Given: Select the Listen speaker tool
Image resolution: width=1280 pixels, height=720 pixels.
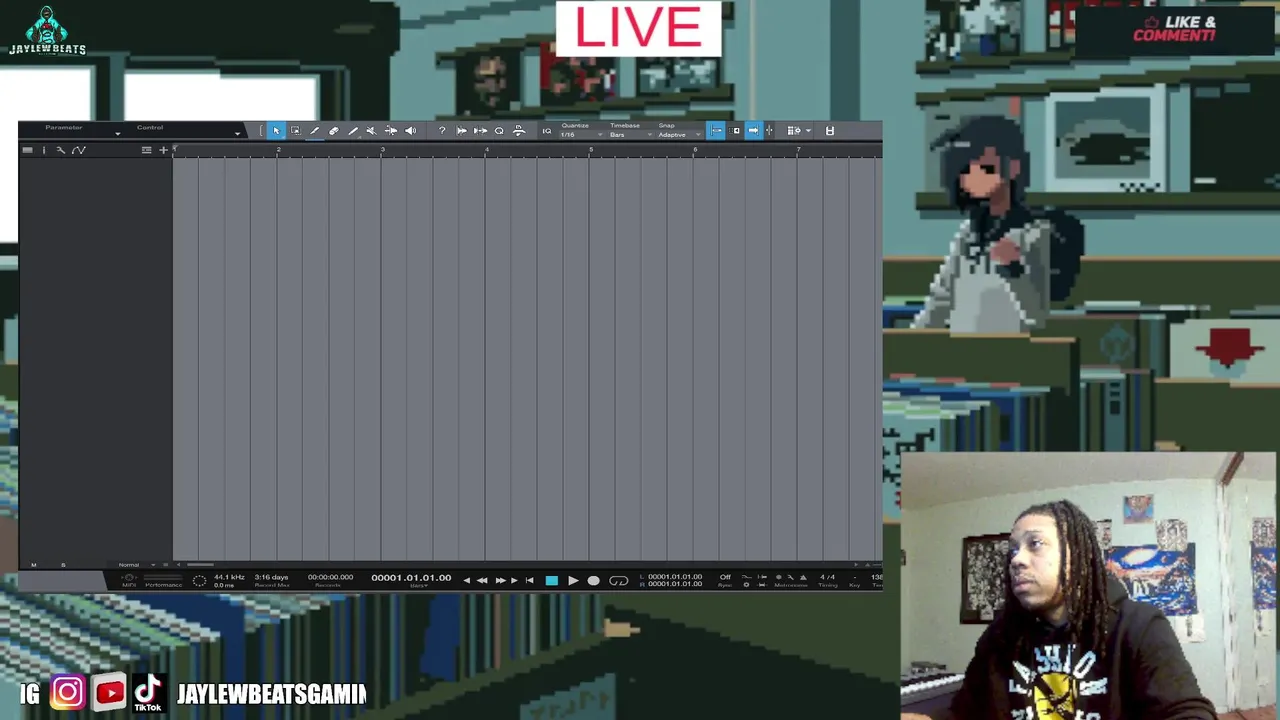Looking at the screenshot, I should tap(410, 131).
